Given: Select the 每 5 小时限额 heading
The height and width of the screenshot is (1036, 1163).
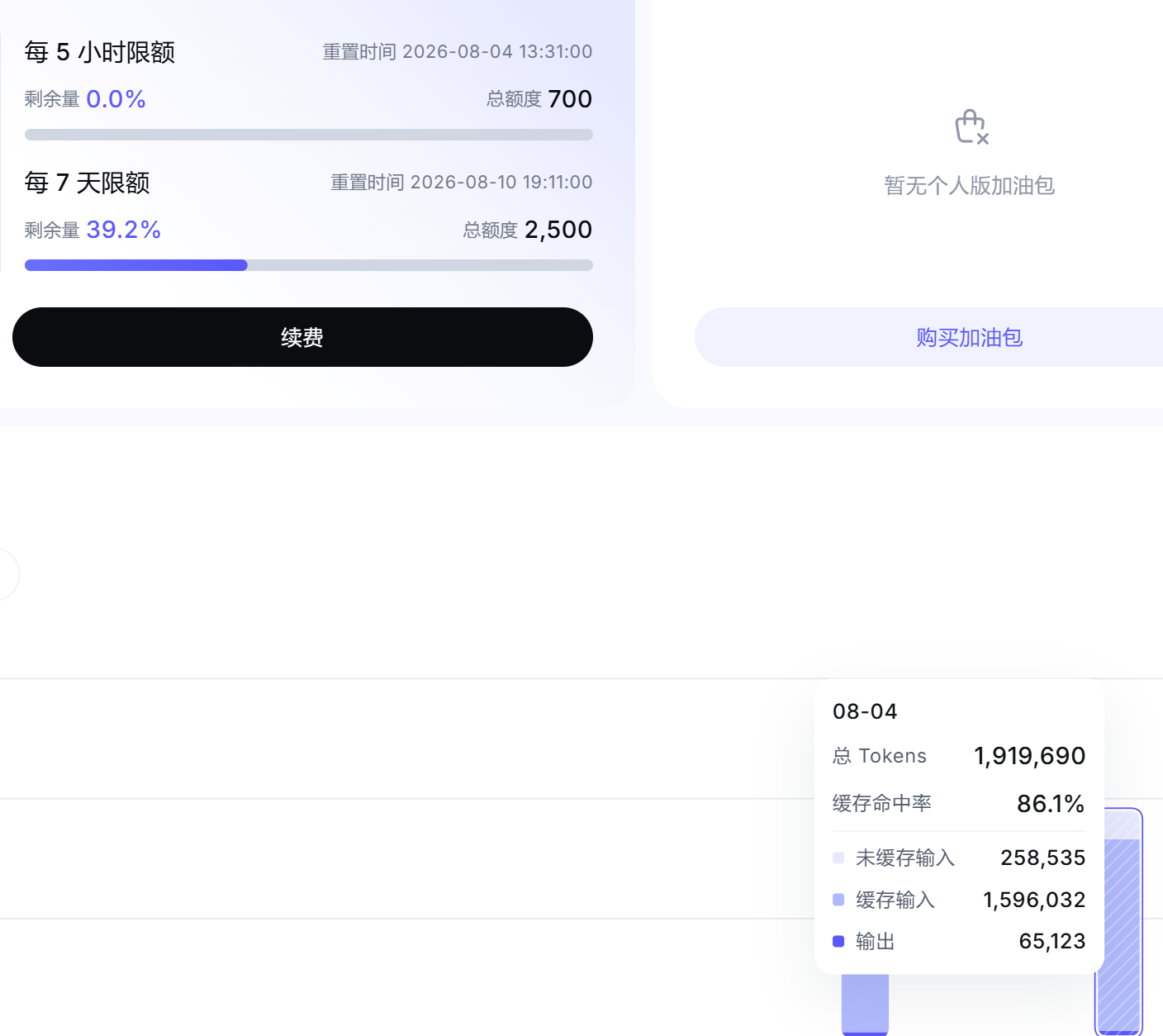Looking at the screenshot, I should pyautogui.click(x=100, y=52).
